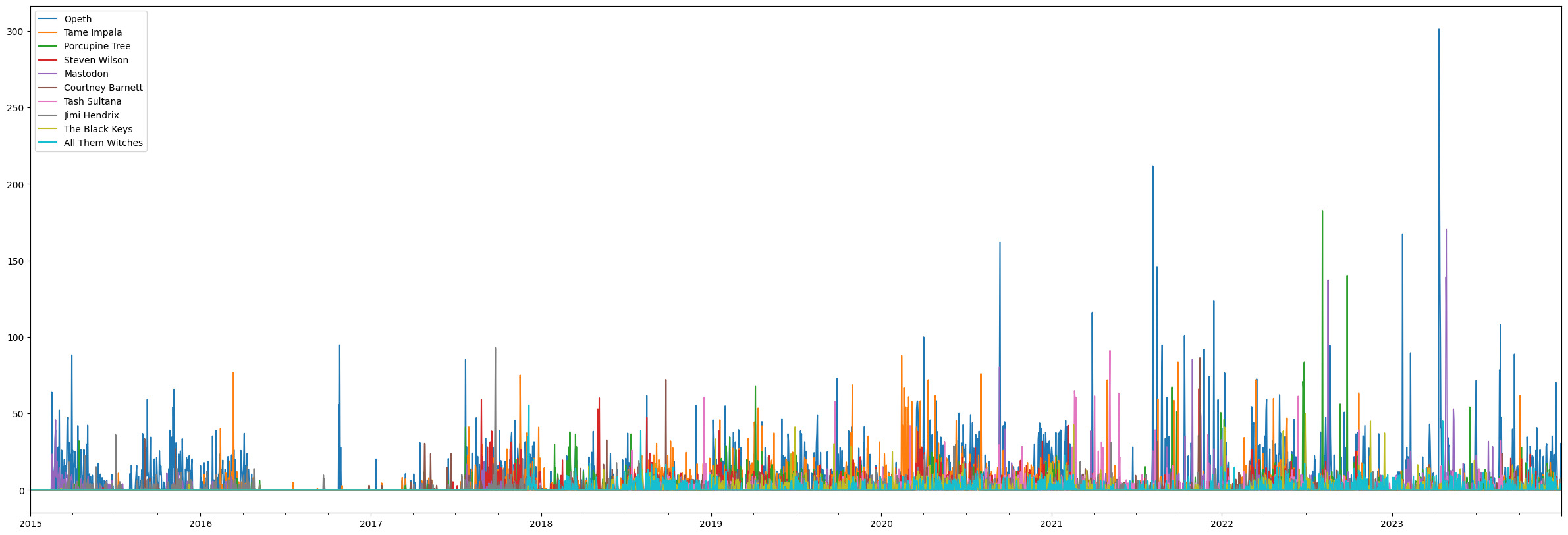Click the Opeth legend label
The image size is (1568, 535).
(x=78, y=19)
